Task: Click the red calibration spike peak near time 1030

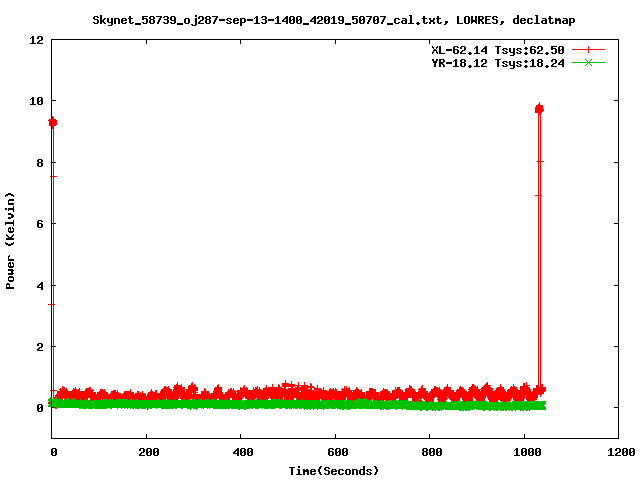Action: pos(539,109)
